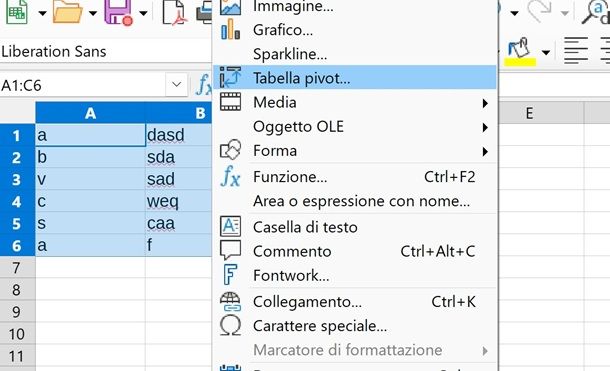Choose Collegamento... menu entry

[x=355, y=302]
